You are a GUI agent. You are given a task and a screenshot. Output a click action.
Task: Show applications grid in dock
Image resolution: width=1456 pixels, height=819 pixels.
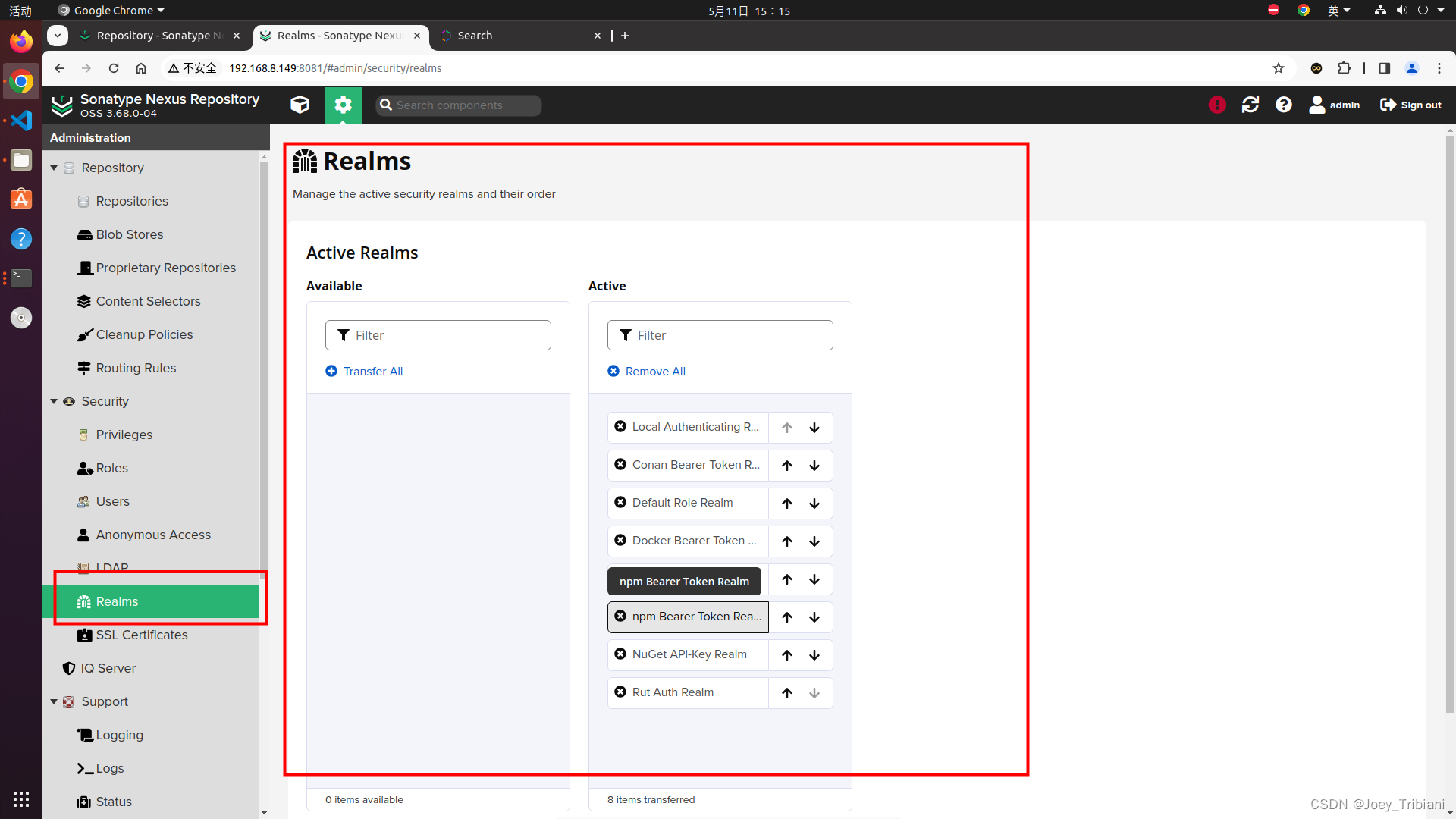(21, 799)
